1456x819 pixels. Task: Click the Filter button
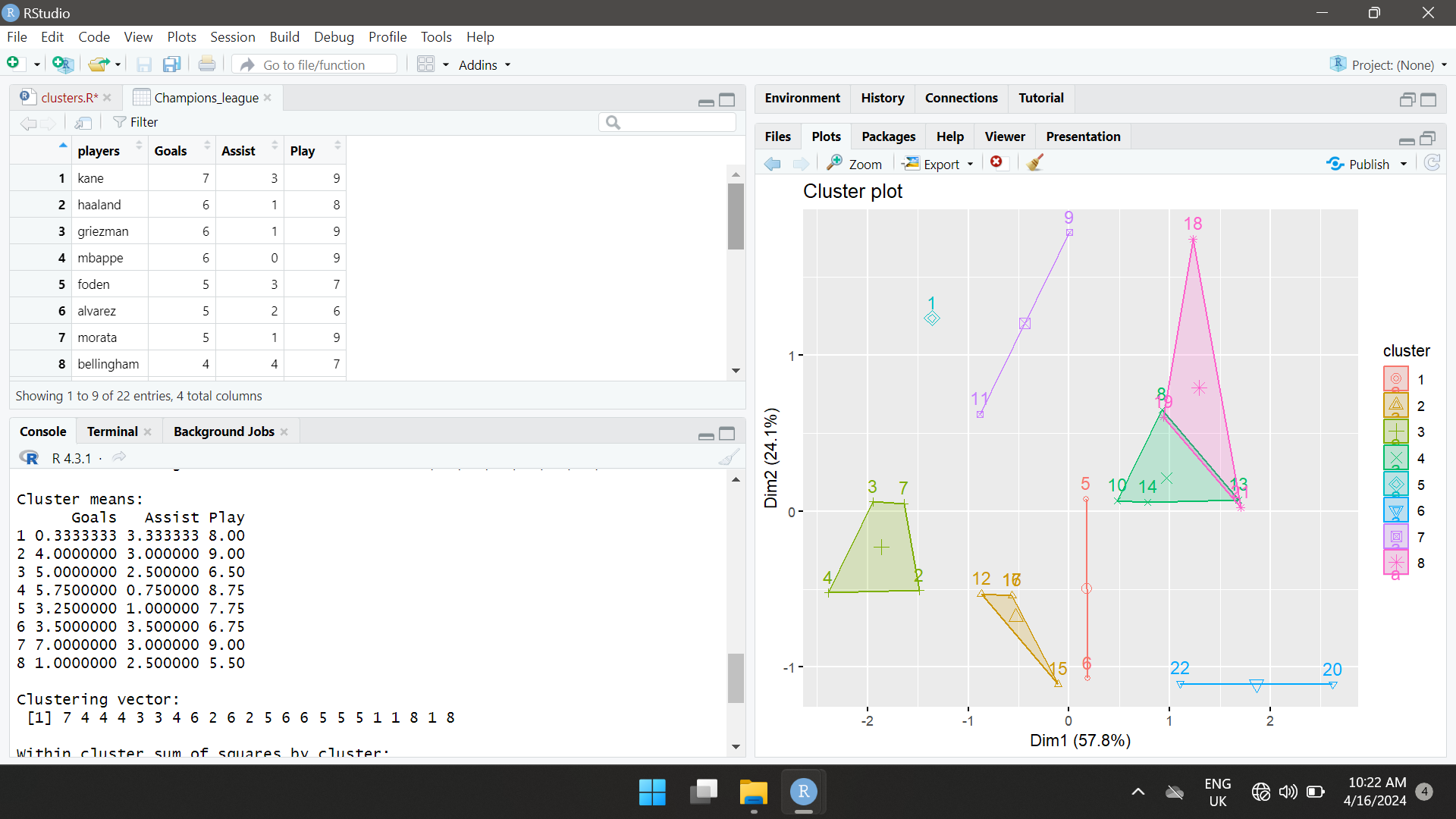(135, 122)
